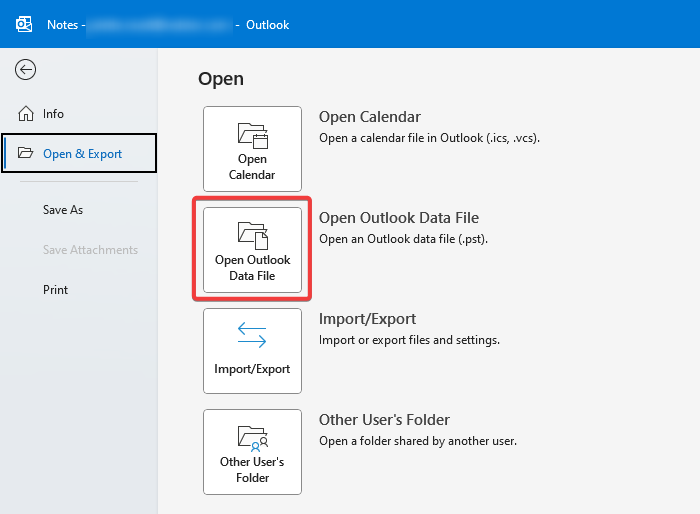
Task: Click the back arrow to exit Backstage
Action: click(25, 70)
